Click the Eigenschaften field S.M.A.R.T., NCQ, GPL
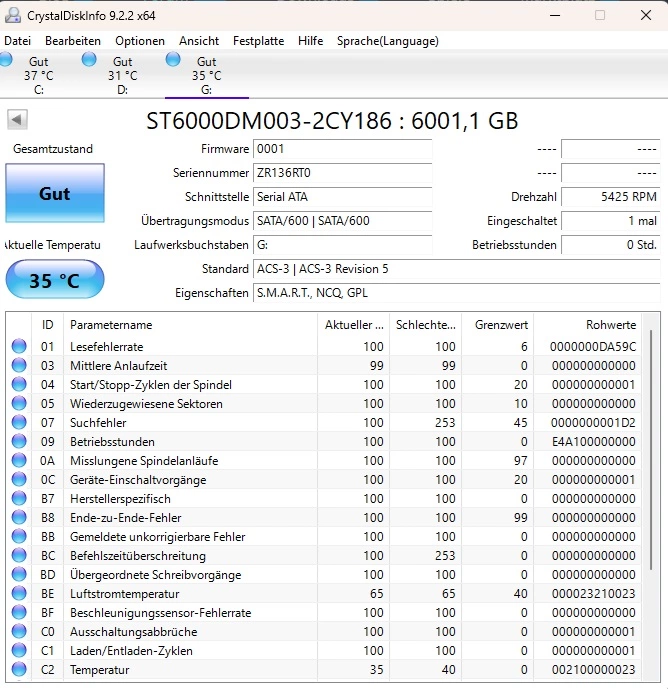Viewport: 668px width, 689px height. [x=457, y=293]
